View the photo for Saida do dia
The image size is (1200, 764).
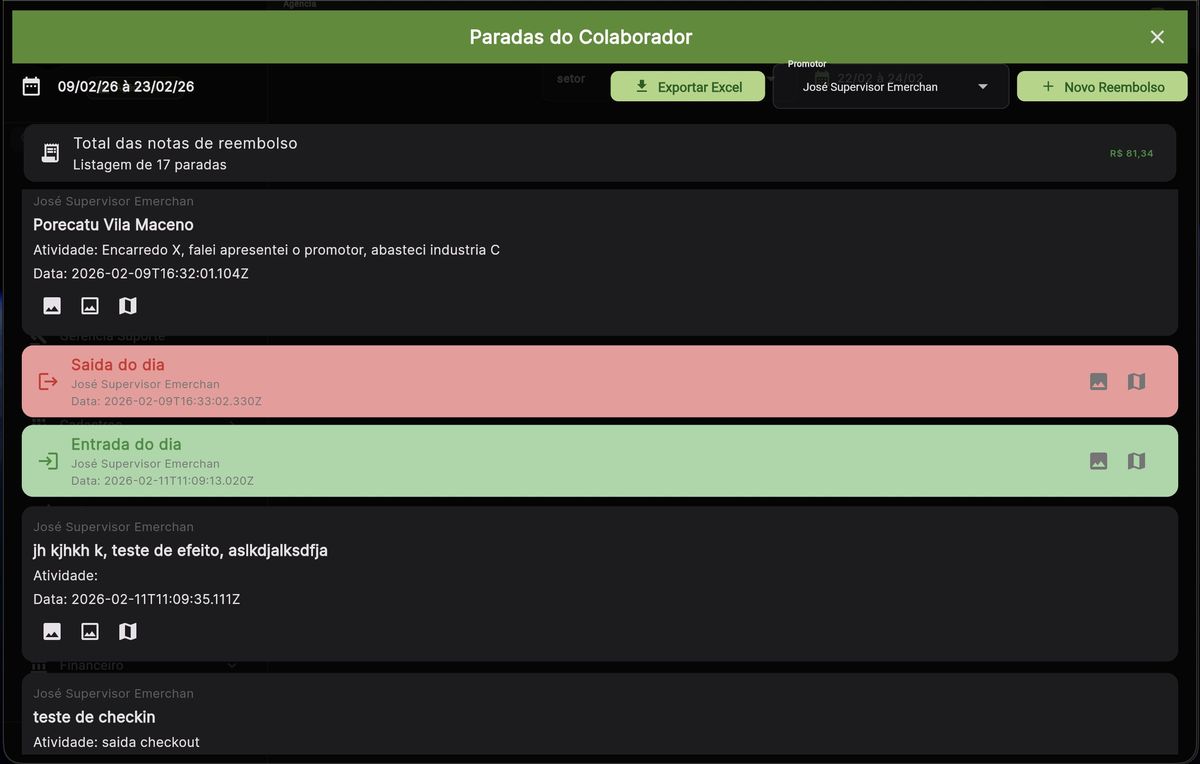1098,381
